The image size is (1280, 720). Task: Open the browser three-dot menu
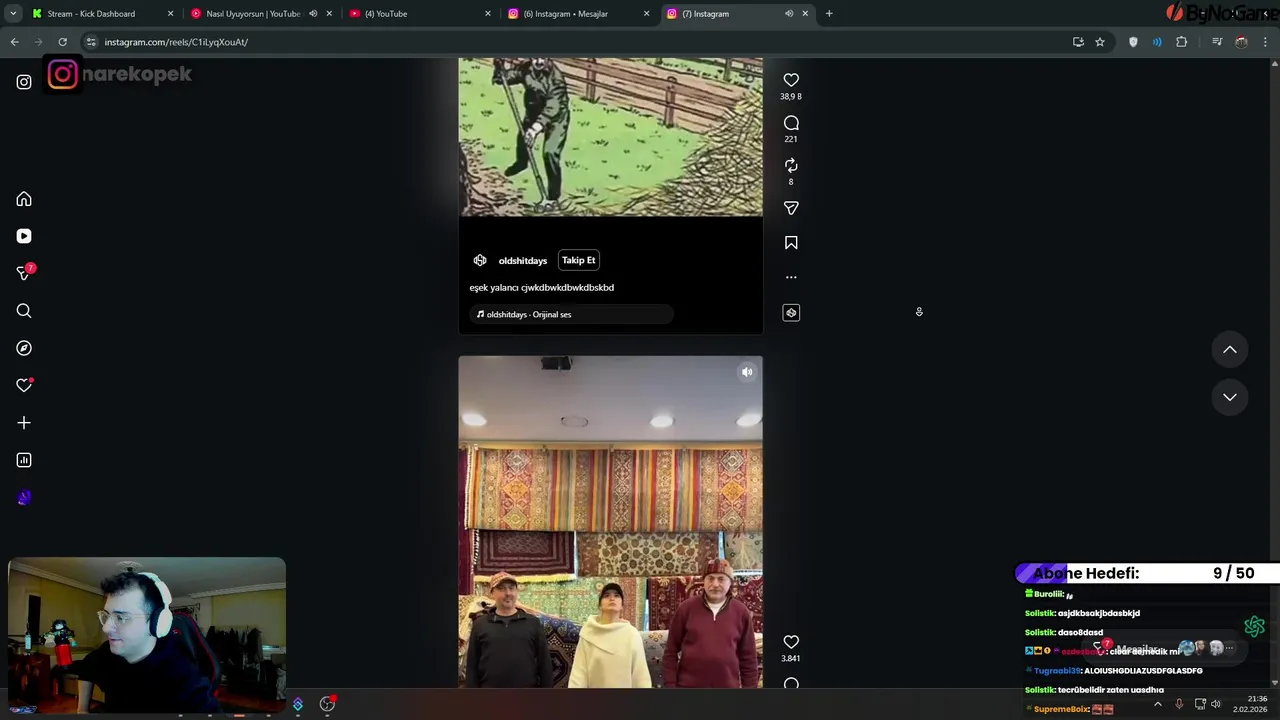[x=1265, y=42]
